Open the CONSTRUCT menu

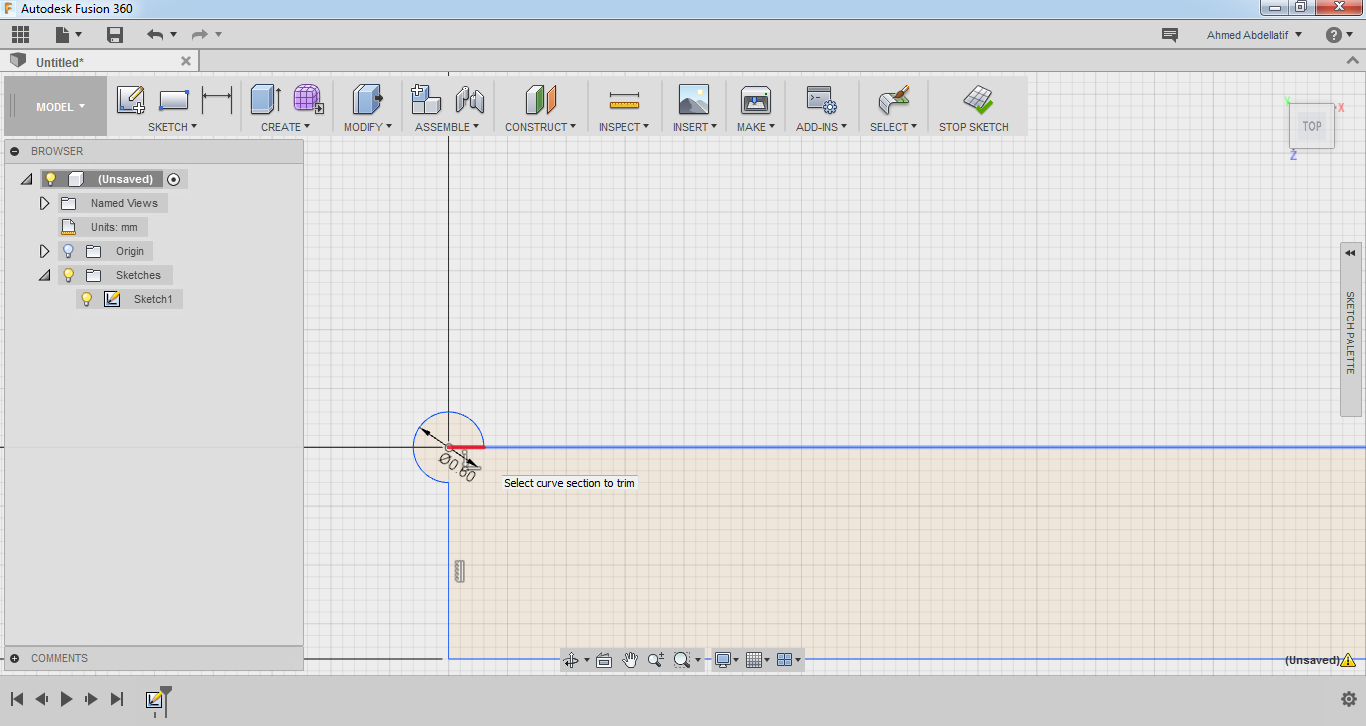point(540,127)
